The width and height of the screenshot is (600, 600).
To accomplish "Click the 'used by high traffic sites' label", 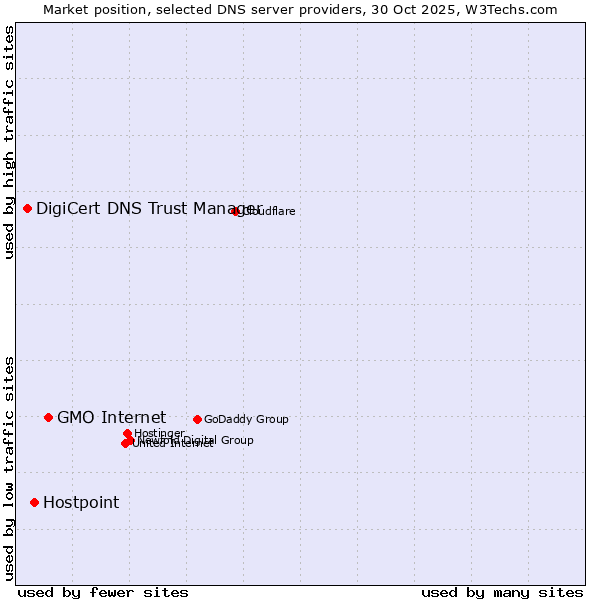I will (x=9, y=142).
